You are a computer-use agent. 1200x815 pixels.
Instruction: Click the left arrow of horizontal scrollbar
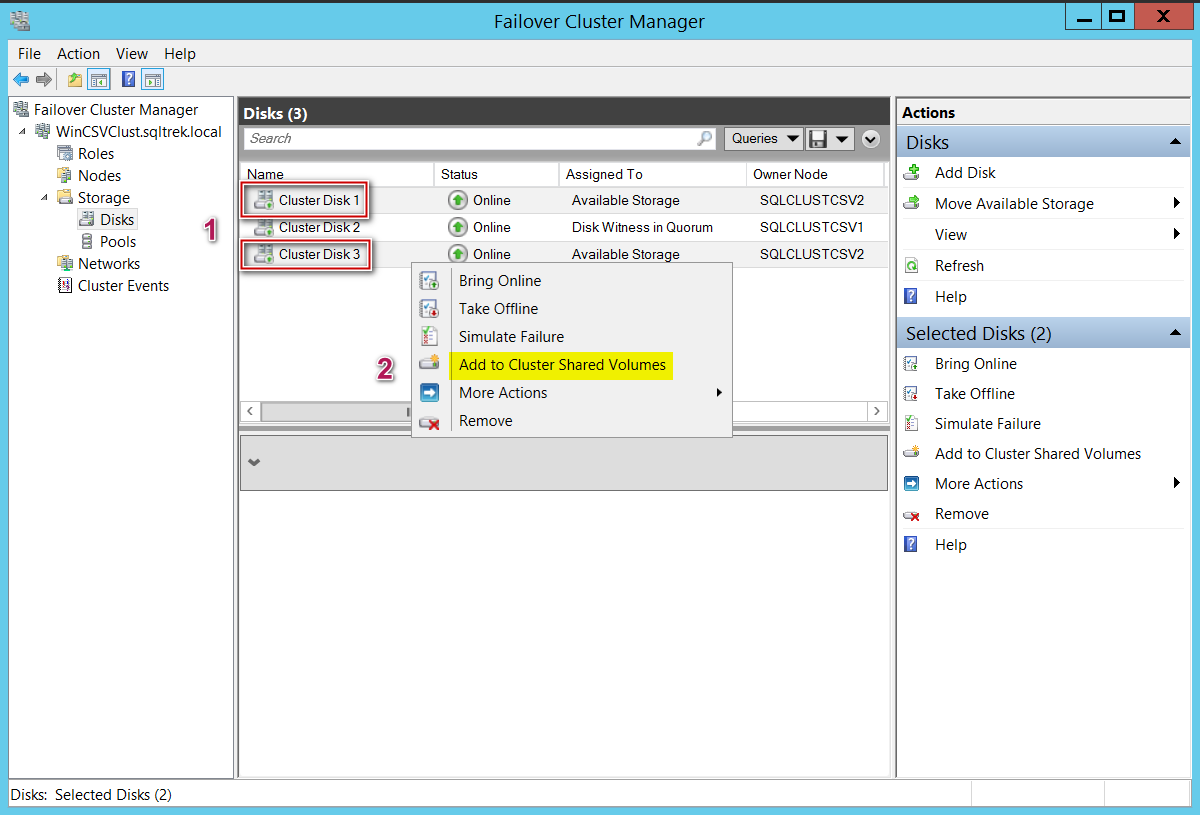(251, 411)
